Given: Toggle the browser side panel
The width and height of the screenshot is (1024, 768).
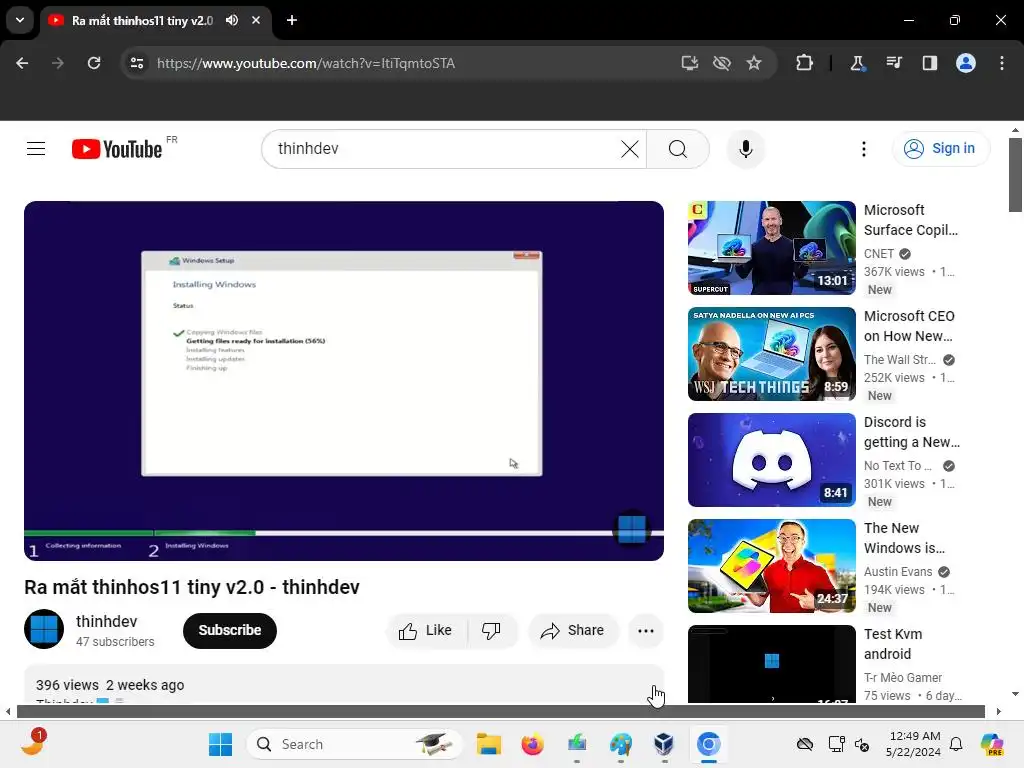Looking at the screenshot, I should pos(929,63).
